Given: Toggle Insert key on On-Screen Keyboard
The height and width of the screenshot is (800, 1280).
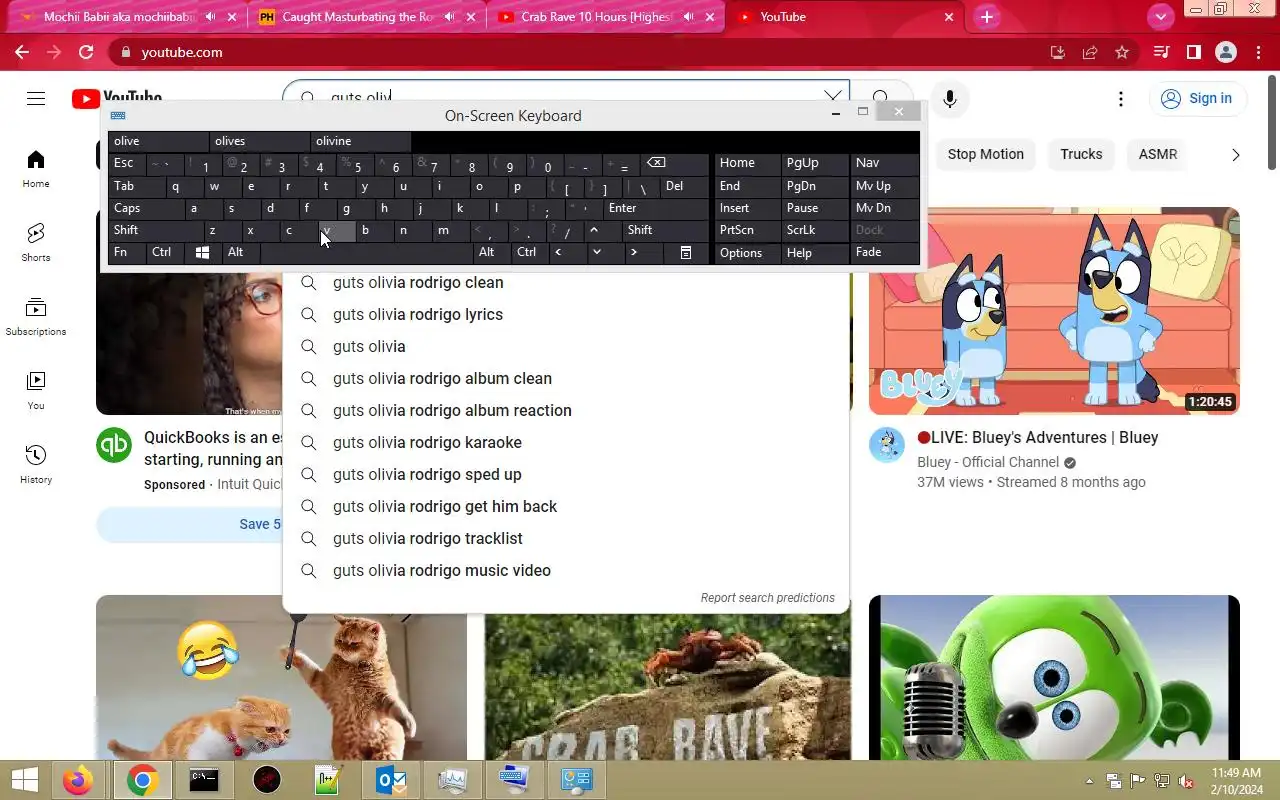Looking at the screenshot, I should [x=747, y=208].
